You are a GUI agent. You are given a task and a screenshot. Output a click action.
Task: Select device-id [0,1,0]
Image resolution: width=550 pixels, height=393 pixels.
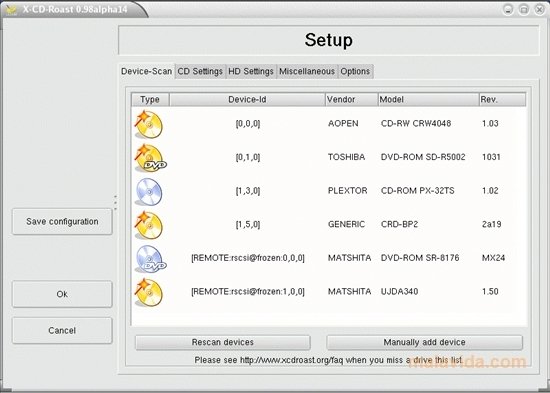248,157
